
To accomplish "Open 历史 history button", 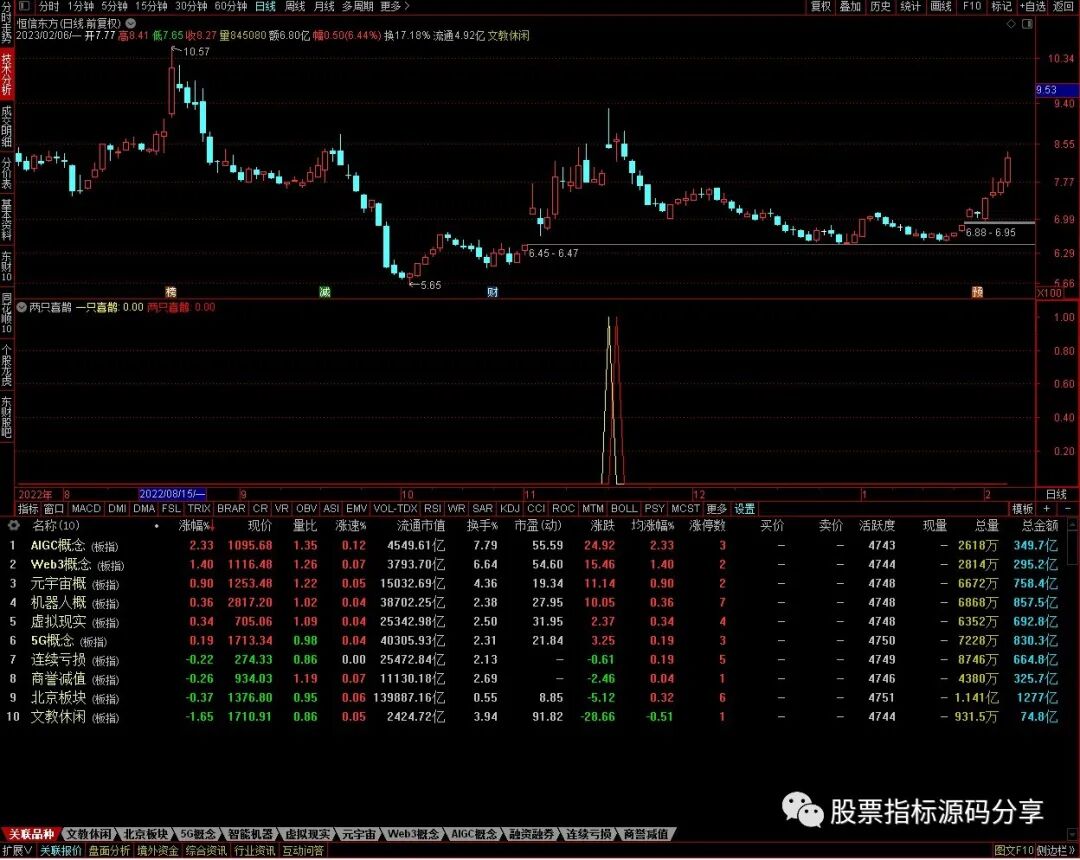I will pyautogui.click(x=880, y=6).
